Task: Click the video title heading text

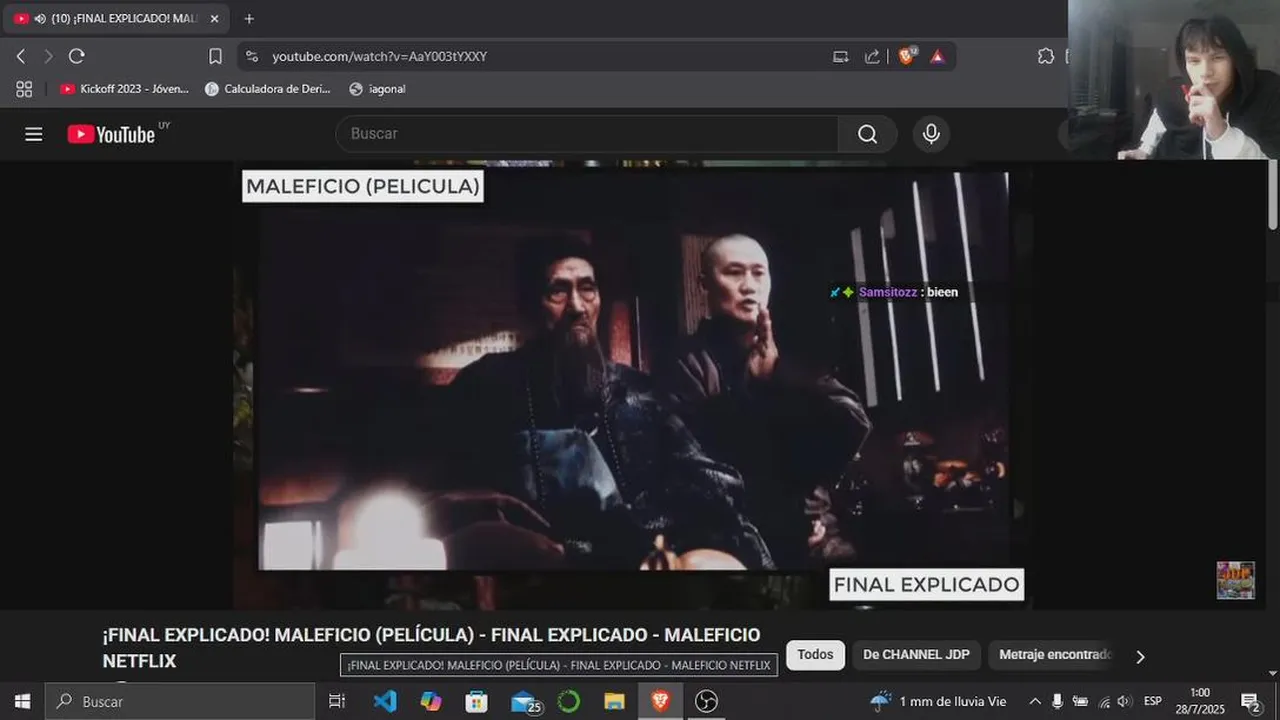Action: (x=431, y=648)
